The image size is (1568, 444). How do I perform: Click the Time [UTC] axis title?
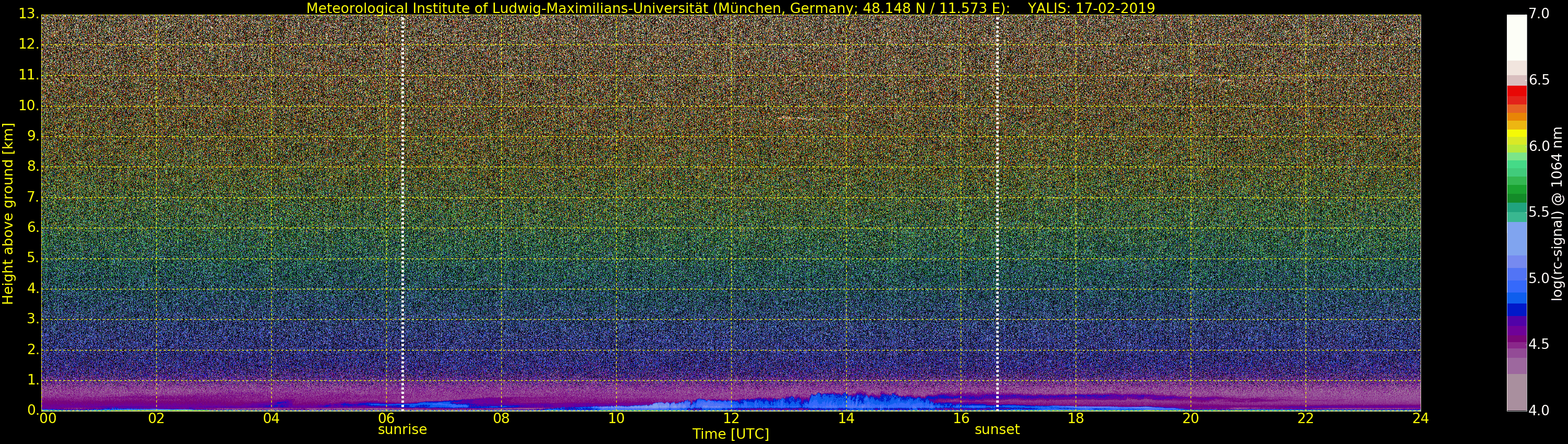(x=731, y=434)
